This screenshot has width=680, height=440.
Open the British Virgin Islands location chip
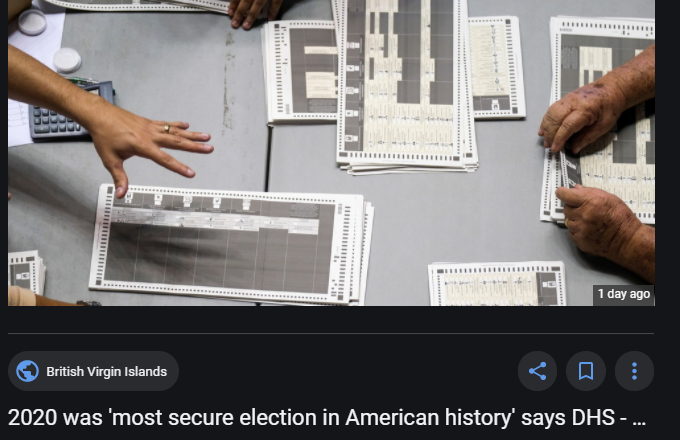(93, 371)
